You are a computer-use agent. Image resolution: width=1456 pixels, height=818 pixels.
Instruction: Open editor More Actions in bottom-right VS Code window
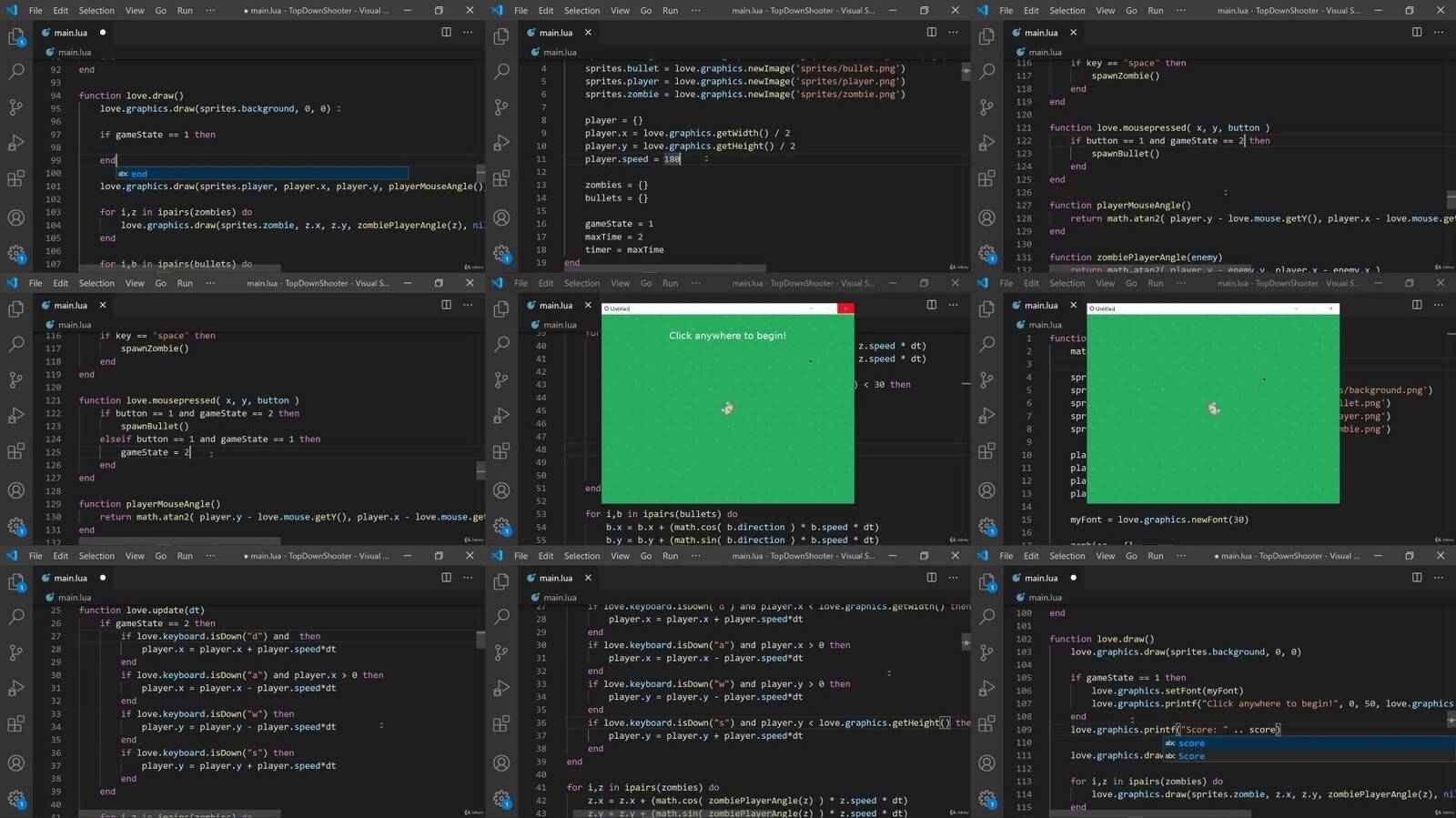pos(1438,578)
